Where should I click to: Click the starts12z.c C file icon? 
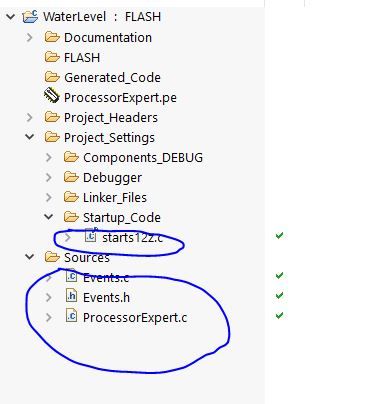pyautogui.click(x=90, y=235)
